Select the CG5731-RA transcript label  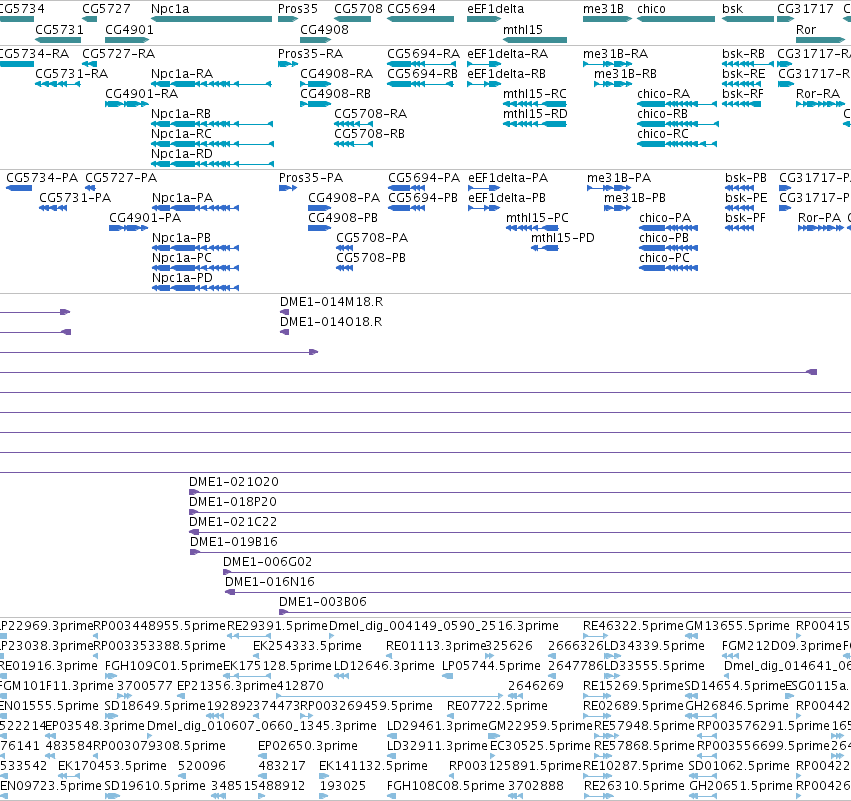pyautogui.click(x=72, y=73)
